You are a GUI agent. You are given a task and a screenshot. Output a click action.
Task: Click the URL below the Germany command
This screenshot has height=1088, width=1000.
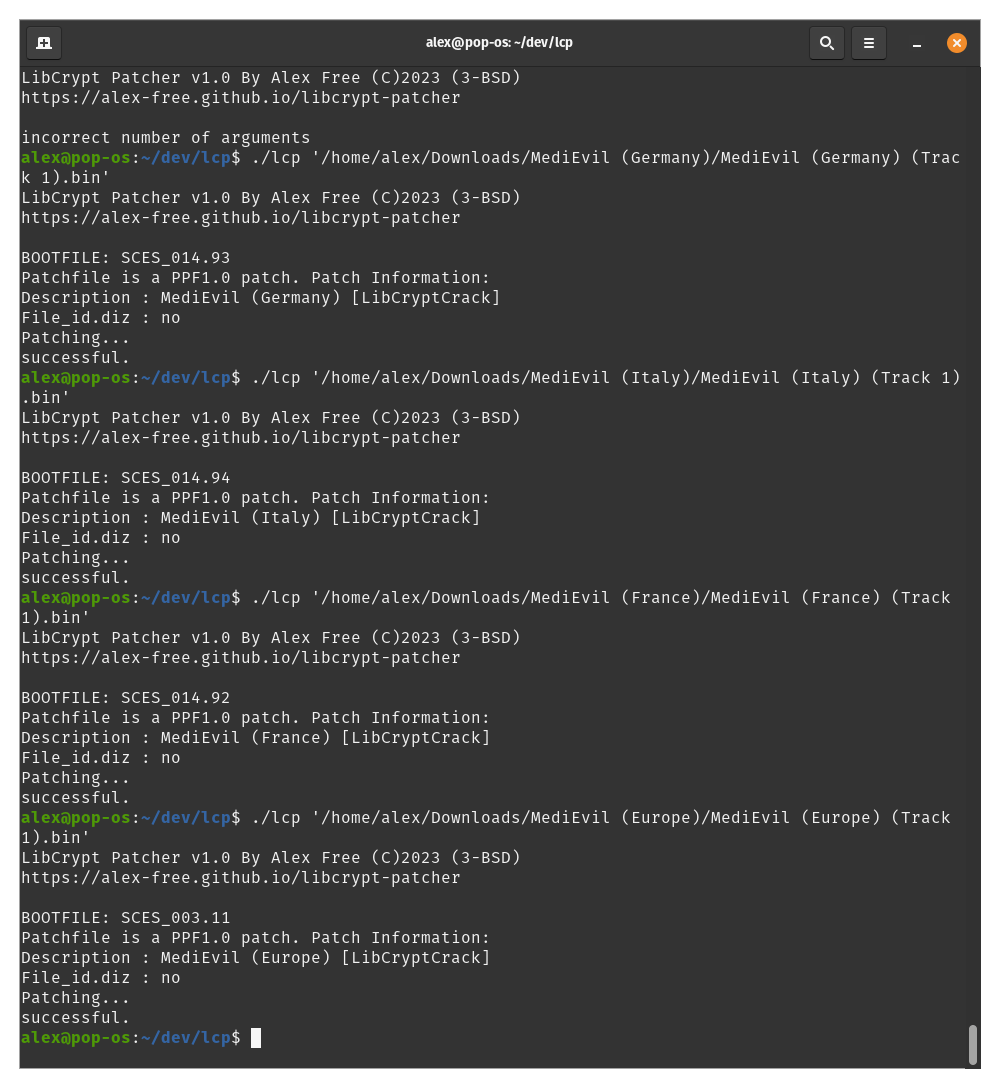click(x=241, y=218)
